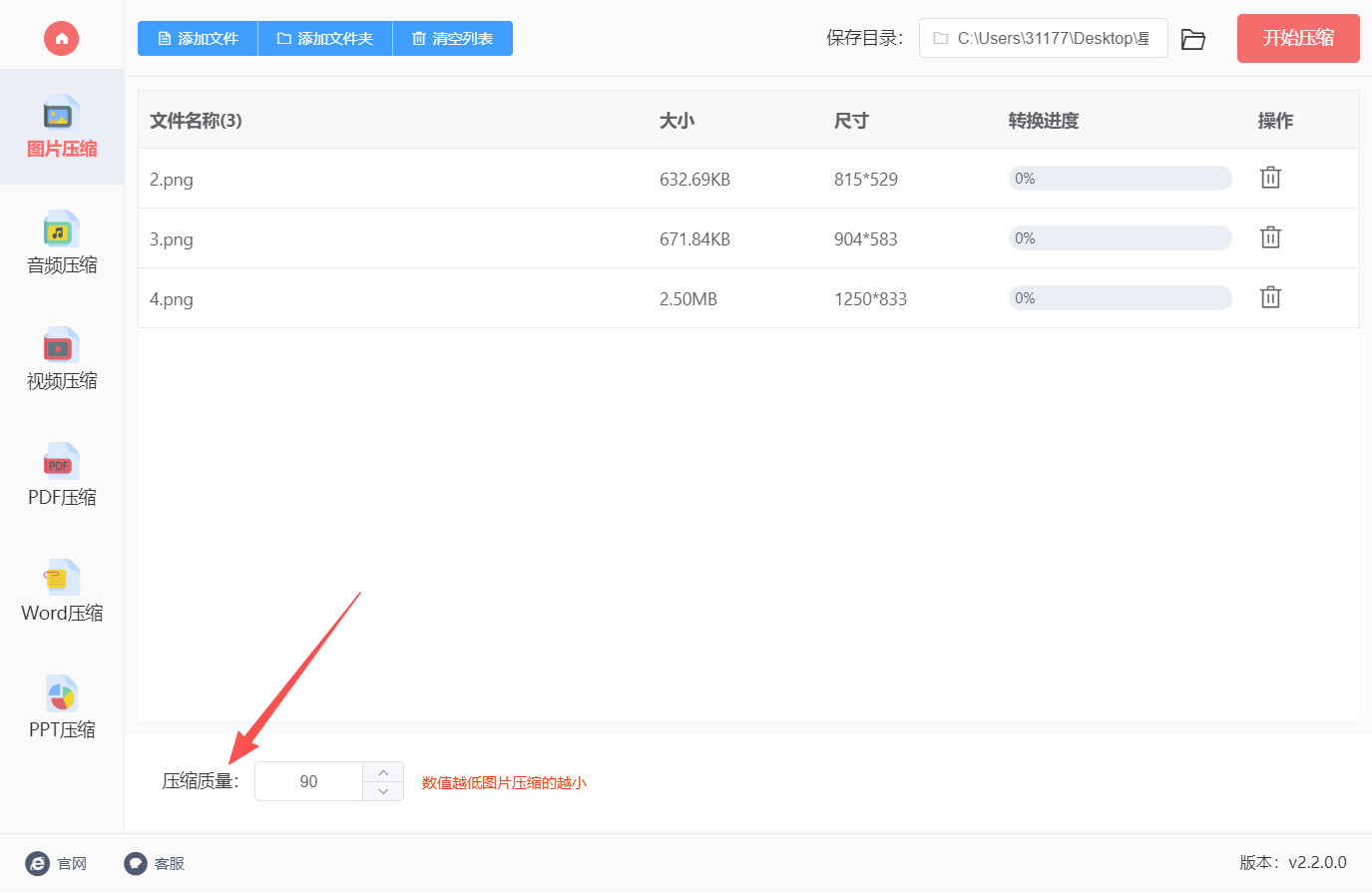
Task: Click the progress bar for 2.png
Action: [1120, 179]
